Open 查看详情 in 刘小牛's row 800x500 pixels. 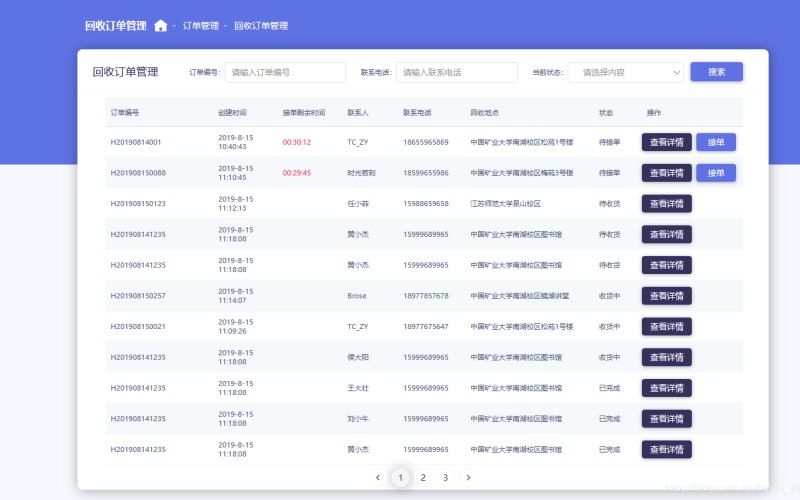tap(666, 419)
